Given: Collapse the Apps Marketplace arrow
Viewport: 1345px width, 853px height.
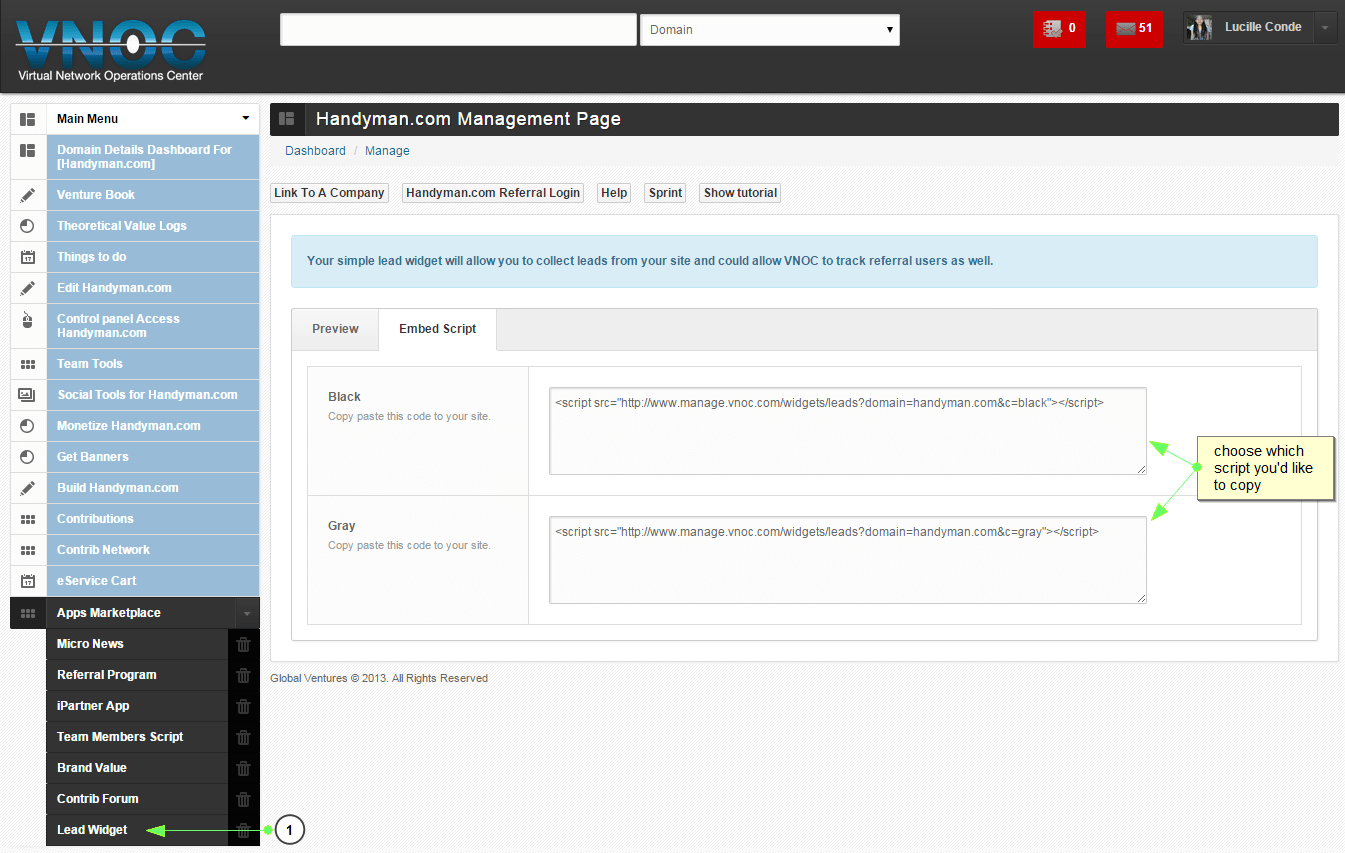Looking at the screenshot, I should click(x=246, y=613).
